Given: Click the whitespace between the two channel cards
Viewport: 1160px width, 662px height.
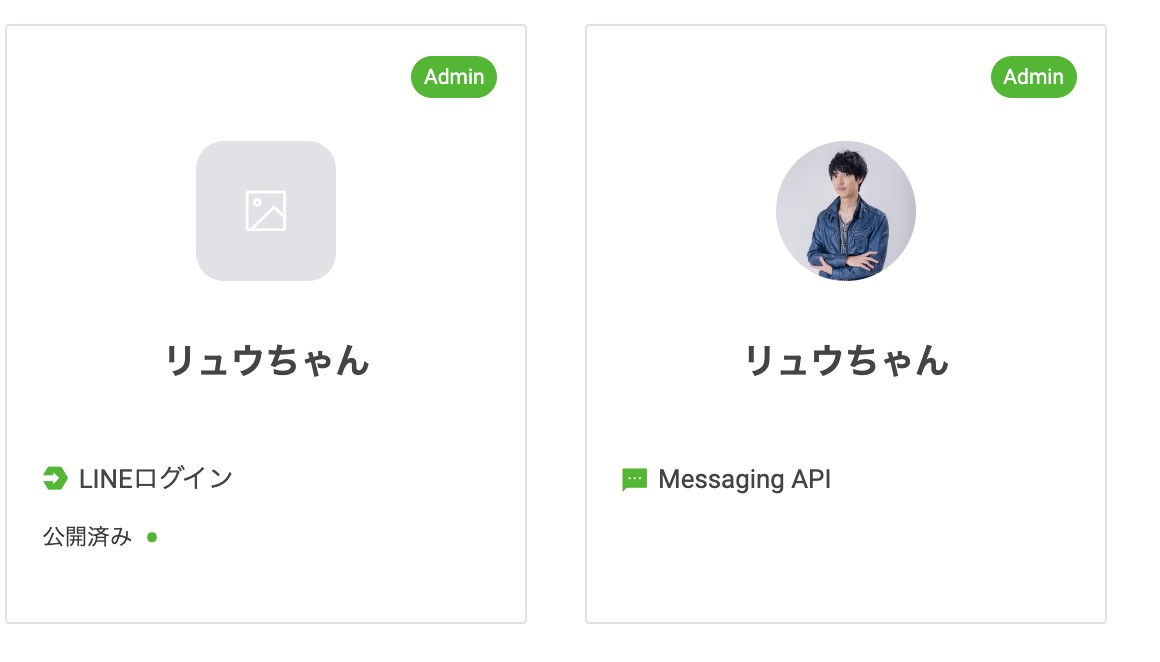Looking at the screenshot, I should 556,324.
